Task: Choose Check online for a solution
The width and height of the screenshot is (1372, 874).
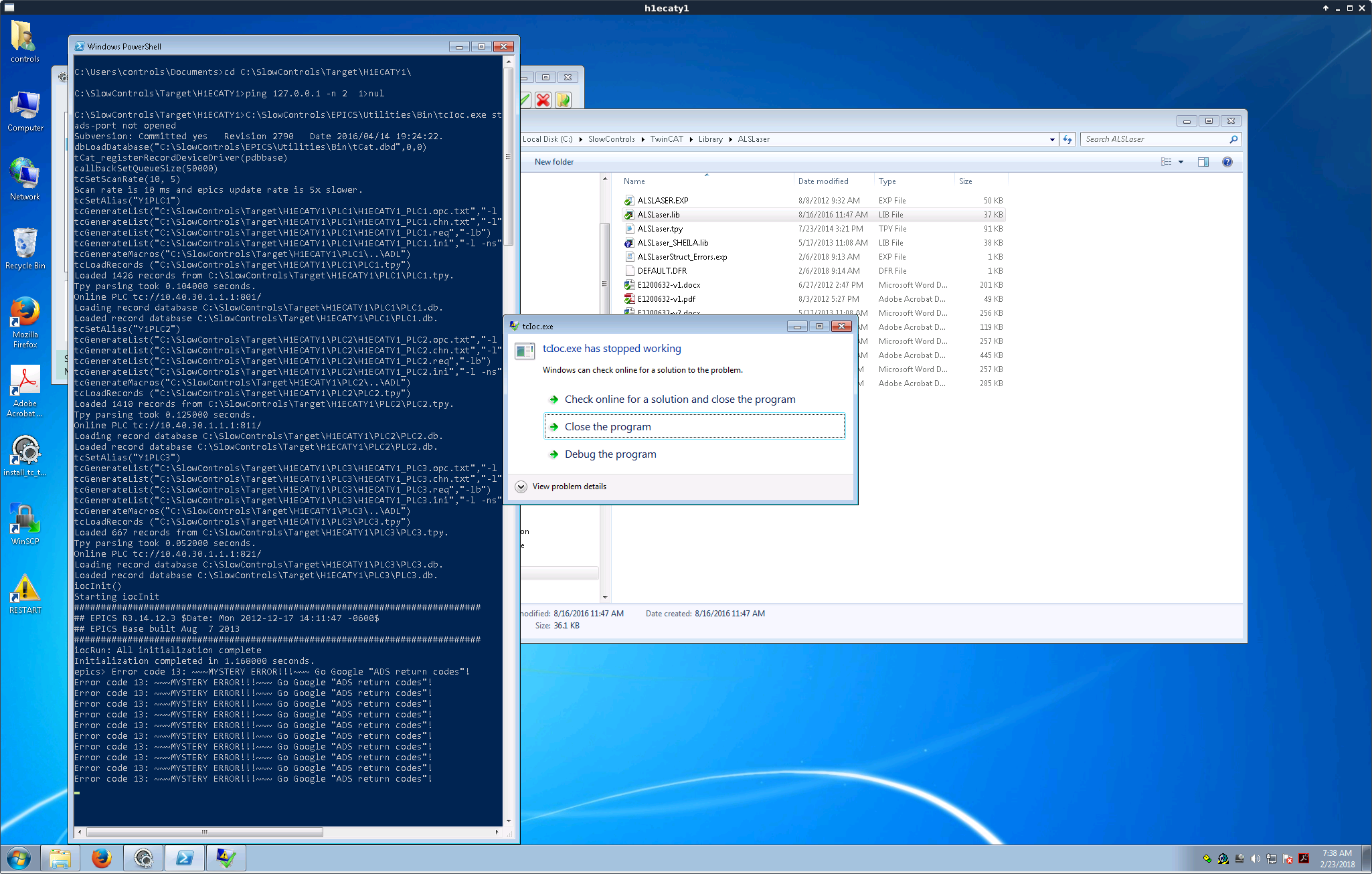Action: (x=694, y=400)
